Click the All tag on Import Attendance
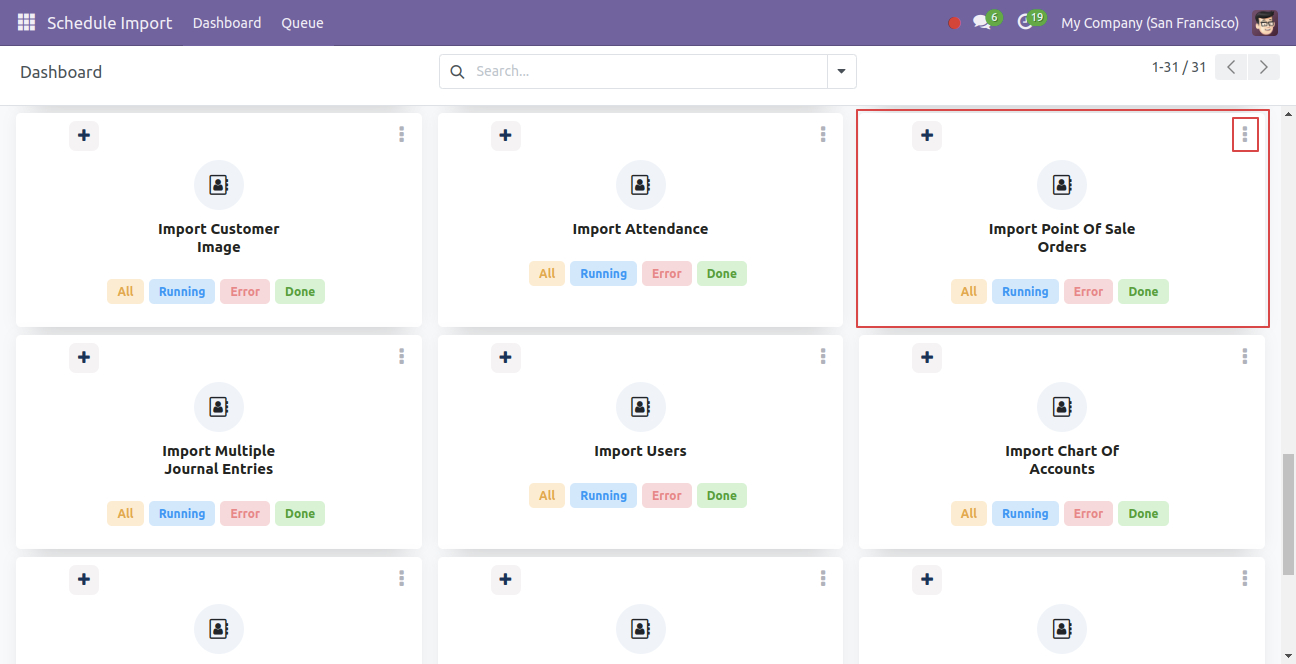The height and width of the screenshot is (664, 1296). point(547,274)
